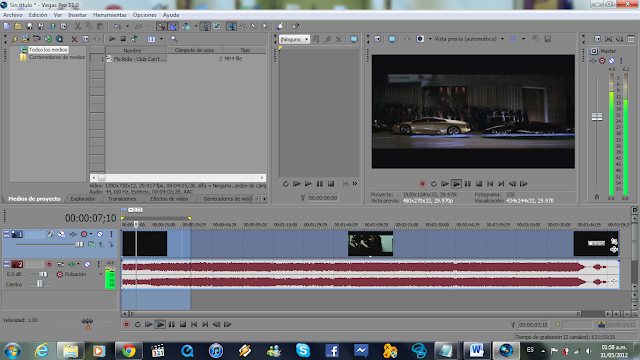Click compositing mode icon on video track
This screenshot has width=640, height=360.
[92, 244]
